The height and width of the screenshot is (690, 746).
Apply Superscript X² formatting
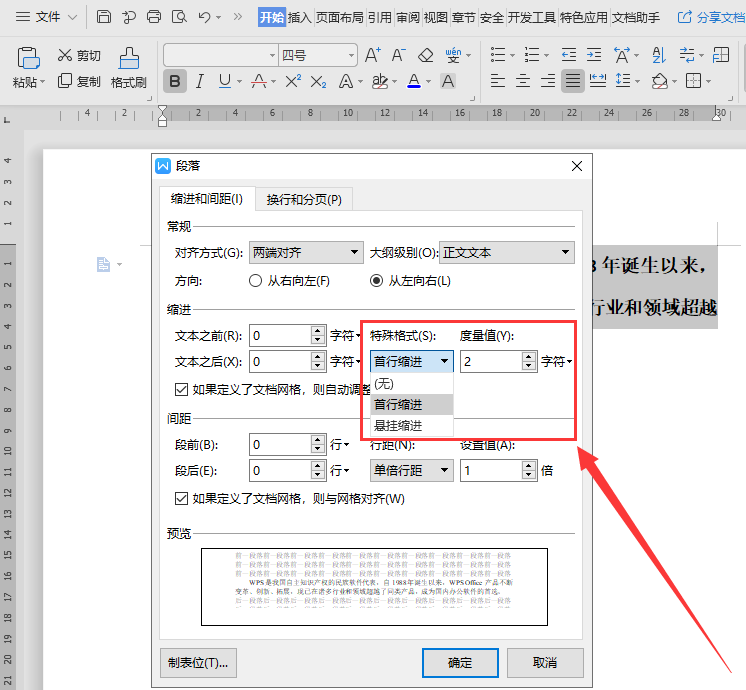coord(293,81)
